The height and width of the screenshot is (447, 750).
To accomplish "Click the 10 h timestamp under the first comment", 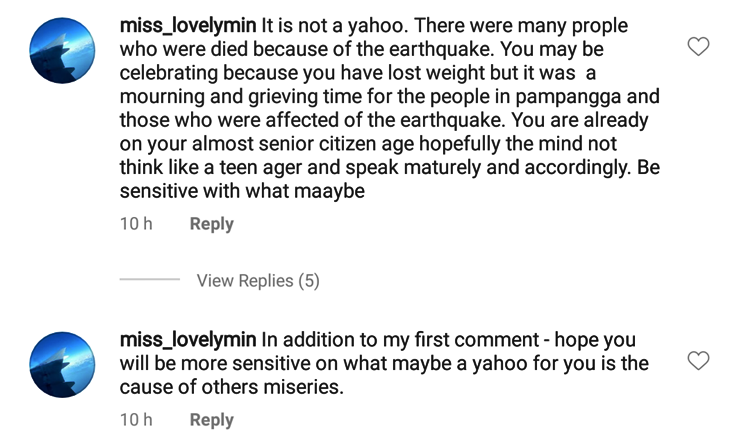I will click(136, 224).
